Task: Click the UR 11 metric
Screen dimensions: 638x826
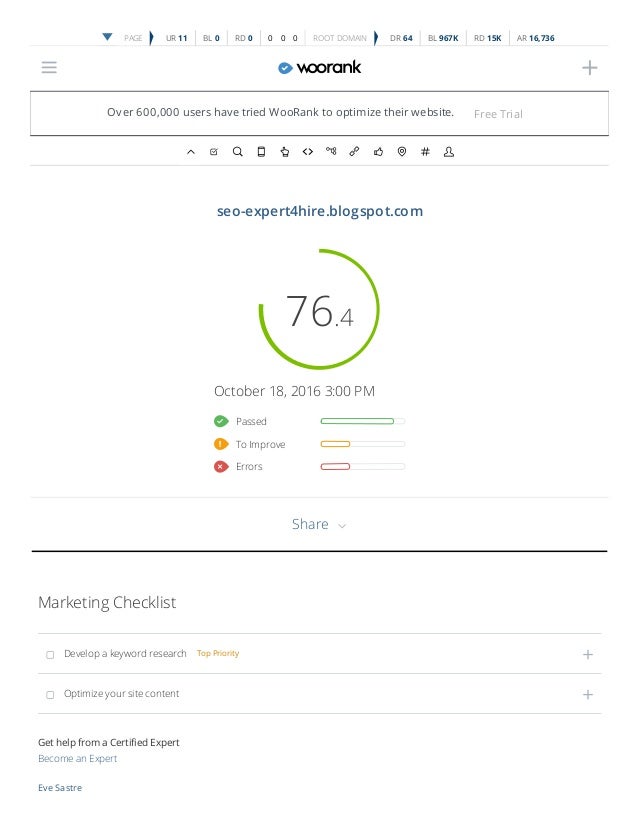Action: [176, 38]
